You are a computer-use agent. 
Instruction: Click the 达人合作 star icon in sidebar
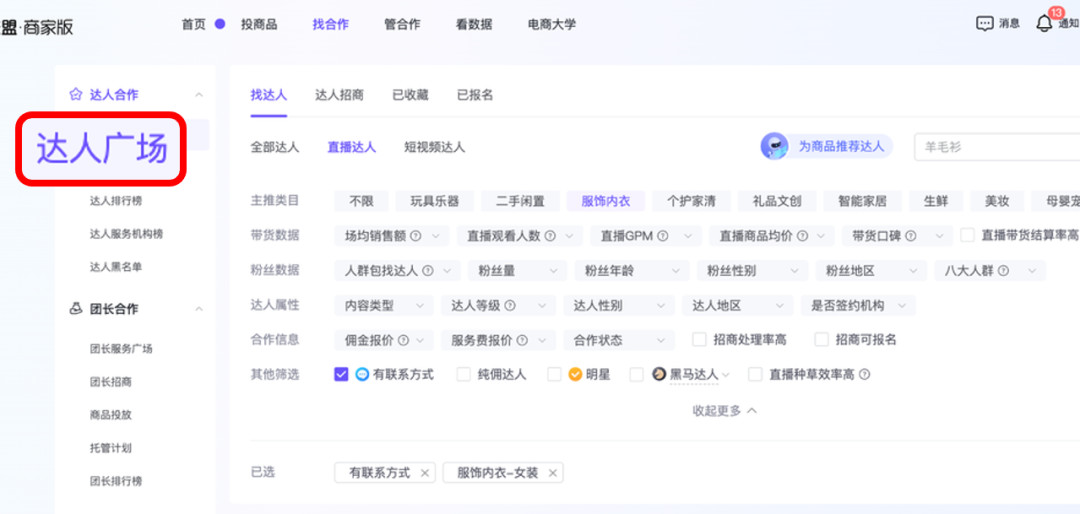[x=75, y=95]
